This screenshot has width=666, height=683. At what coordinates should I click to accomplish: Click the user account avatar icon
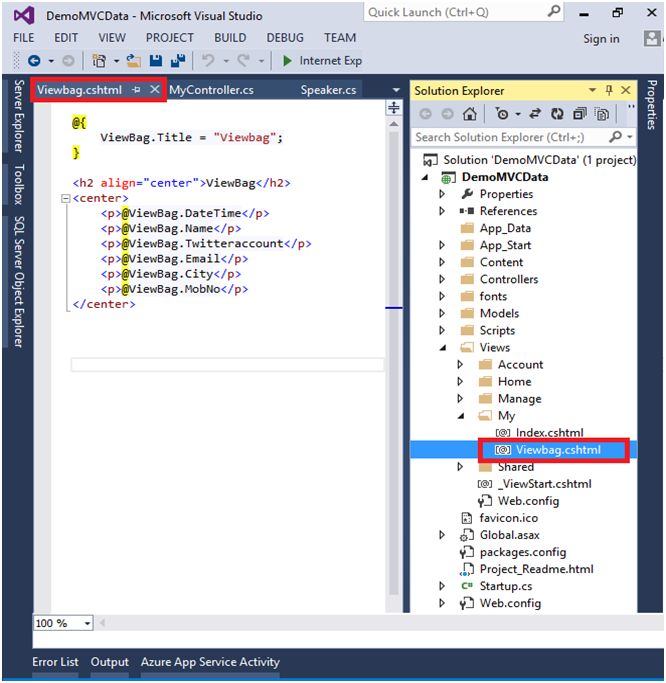pos(652,39)
